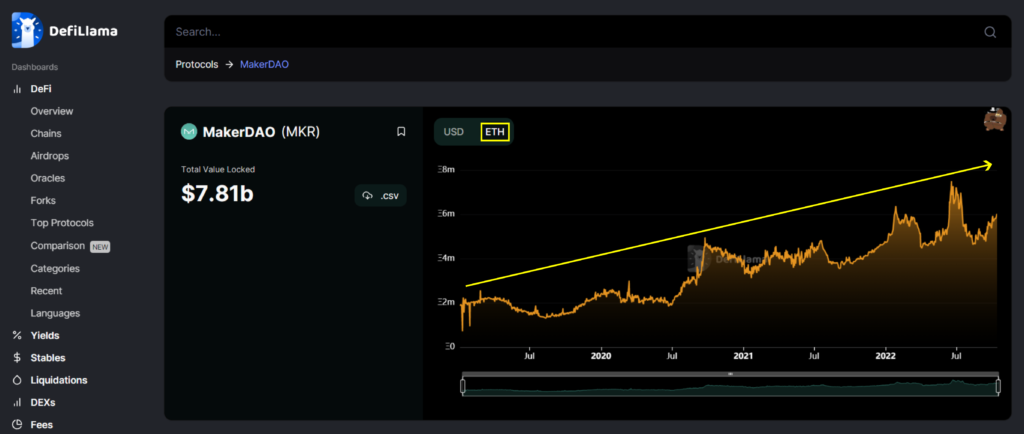Screen dimensions: 1024x434
Task: Switch chart denomination to ETH
Action: pyautogui.click(x=495, y=132)
